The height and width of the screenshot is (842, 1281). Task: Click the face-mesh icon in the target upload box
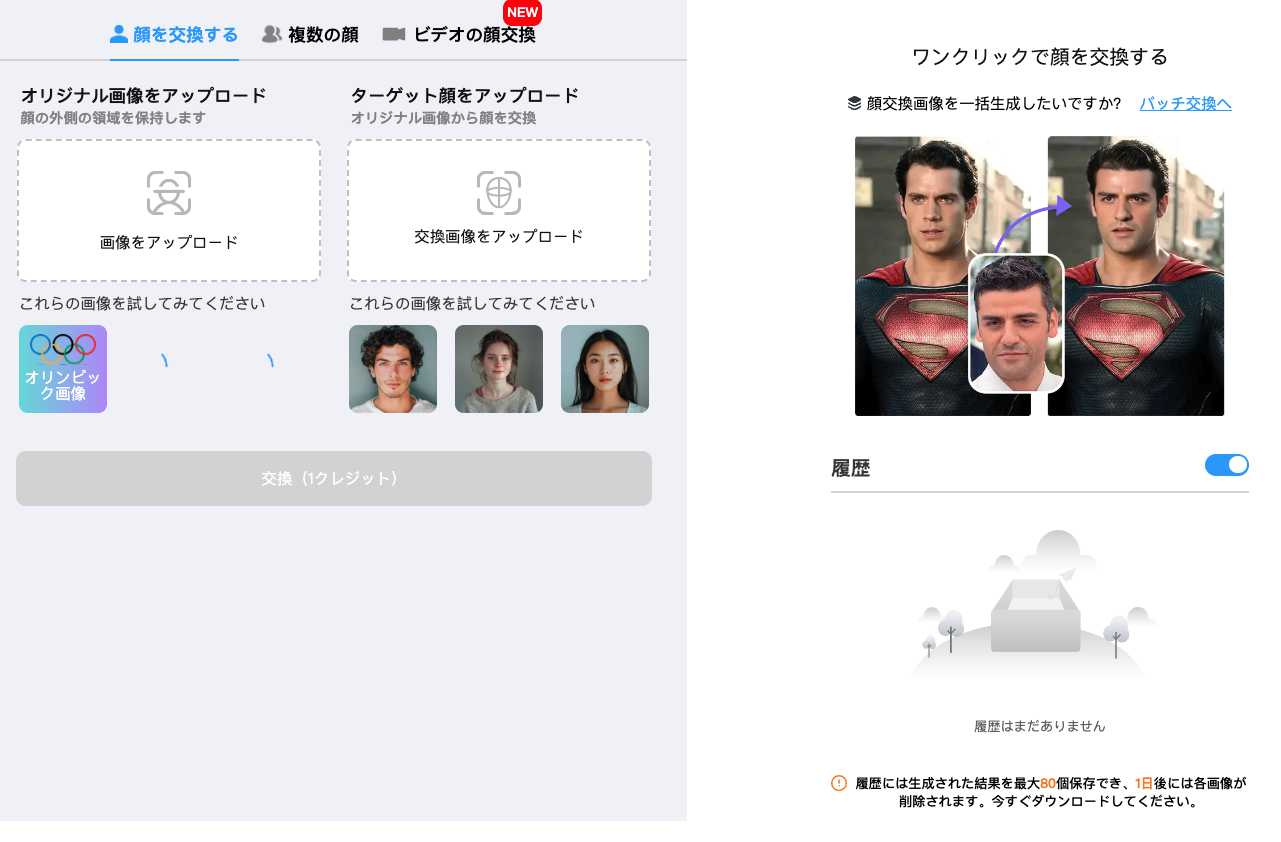499,193
